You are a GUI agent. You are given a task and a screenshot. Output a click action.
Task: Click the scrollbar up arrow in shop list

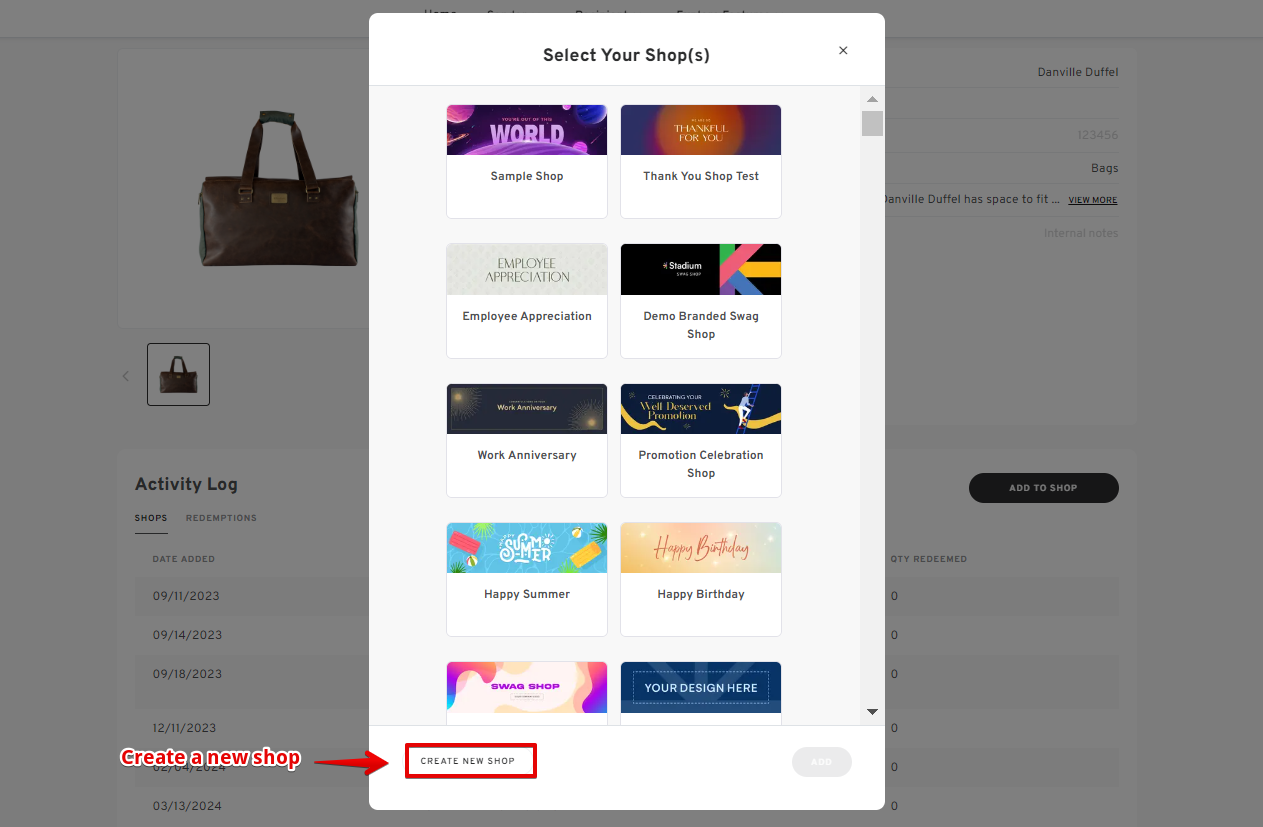(872, 99)
